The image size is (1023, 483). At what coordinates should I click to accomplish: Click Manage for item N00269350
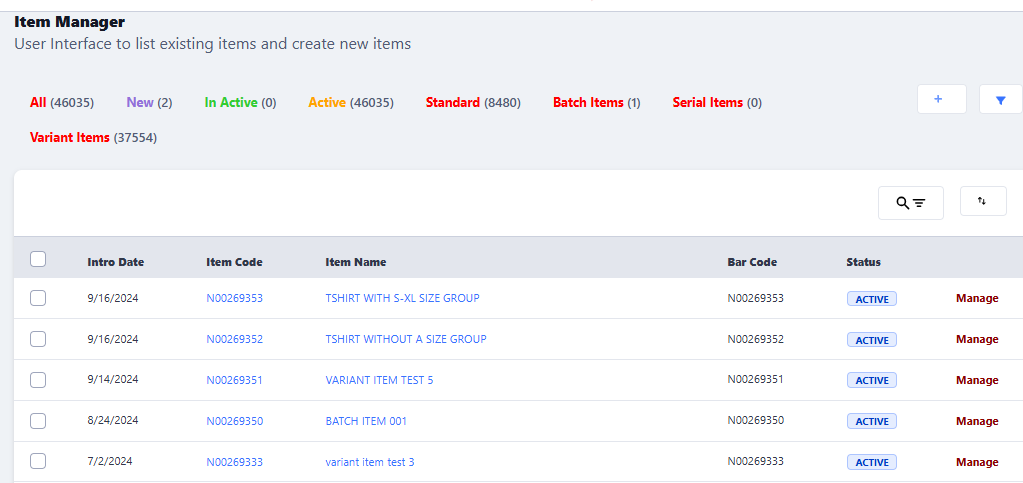point(977,421)
